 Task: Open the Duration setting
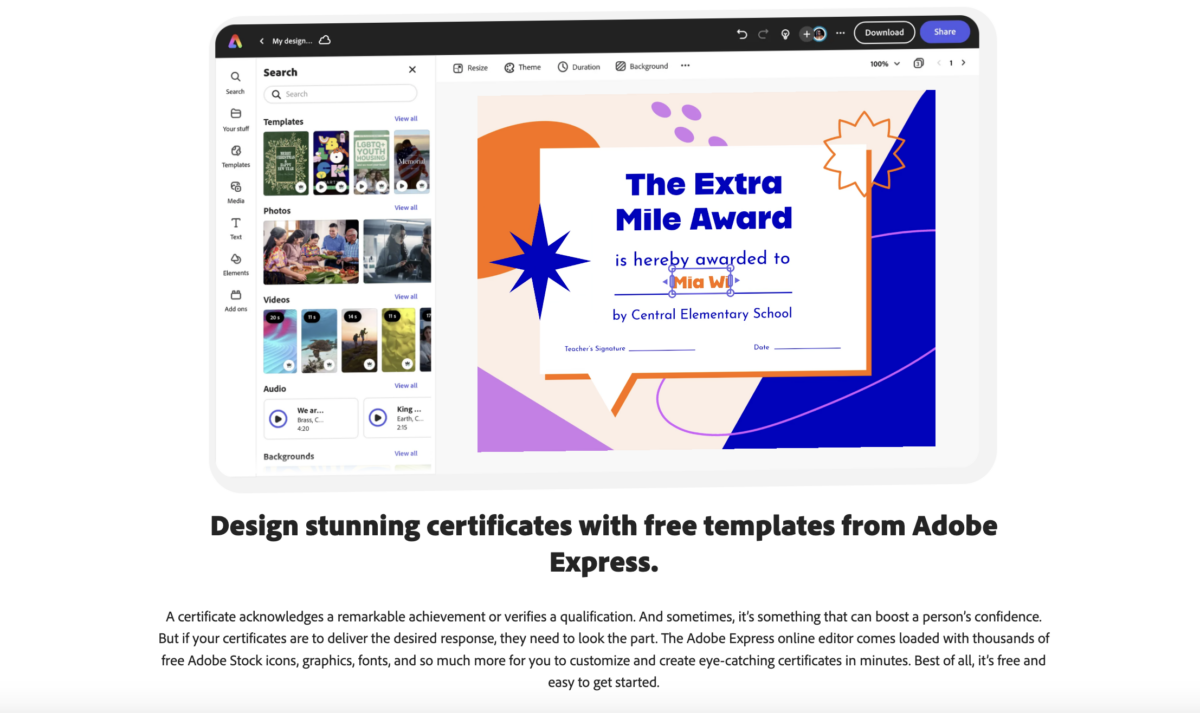pos(579,67)
